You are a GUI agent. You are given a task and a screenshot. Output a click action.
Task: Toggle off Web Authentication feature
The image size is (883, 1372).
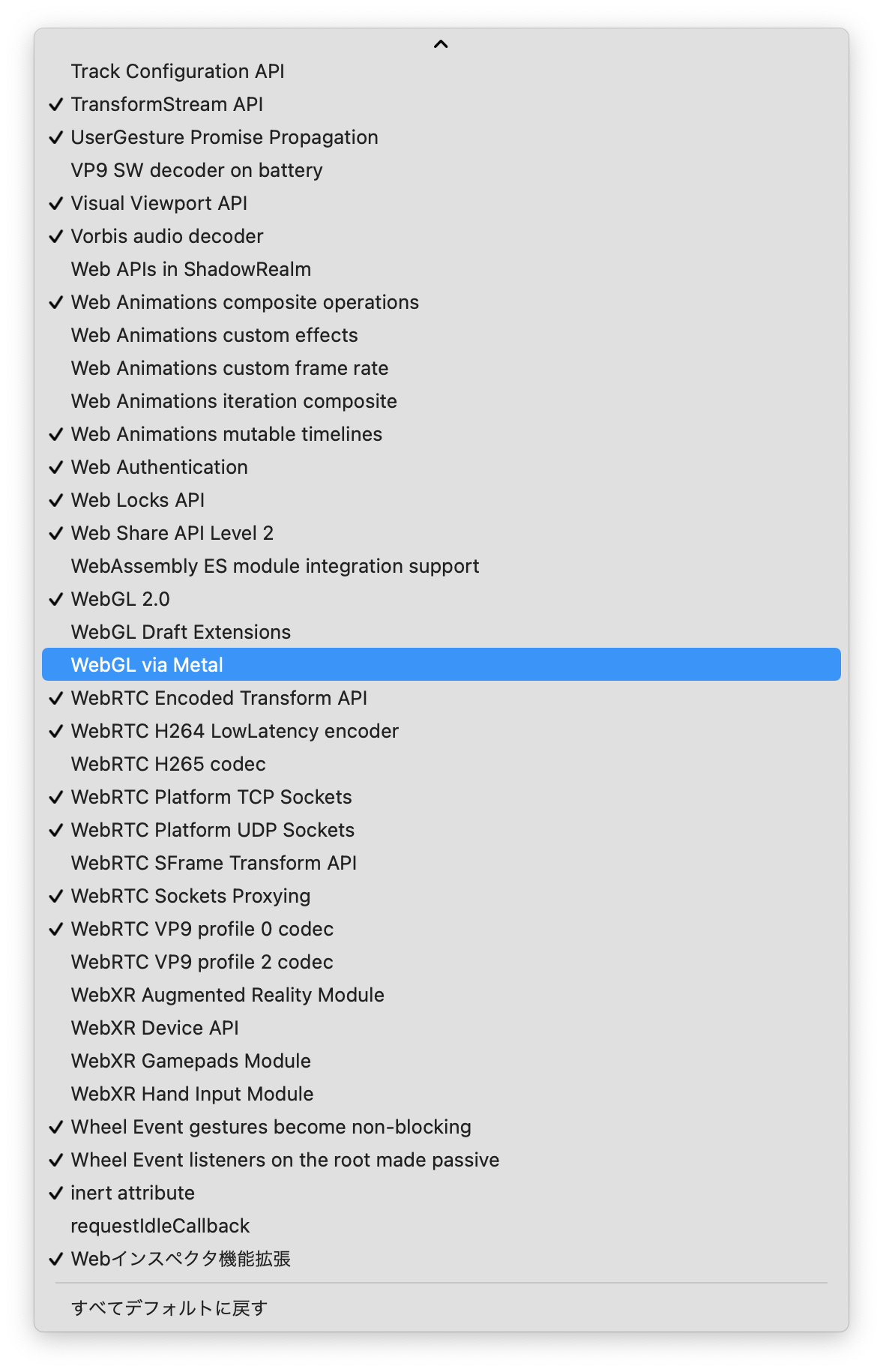point(159,467)
